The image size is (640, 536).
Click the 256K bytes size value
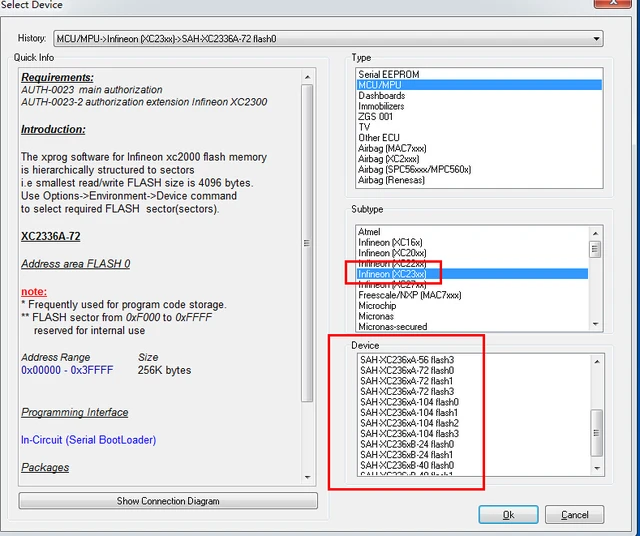coord(164,370)
